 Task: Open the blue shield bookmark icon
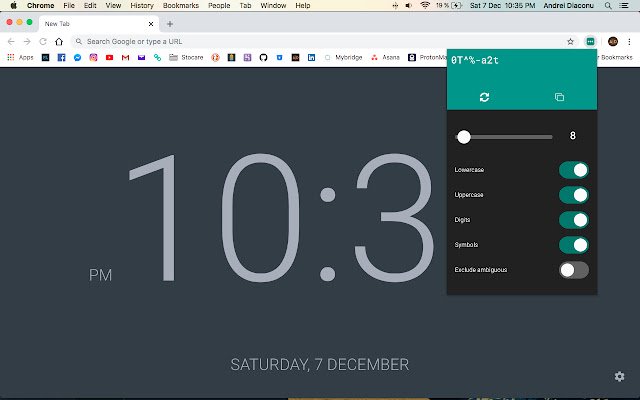279,58
